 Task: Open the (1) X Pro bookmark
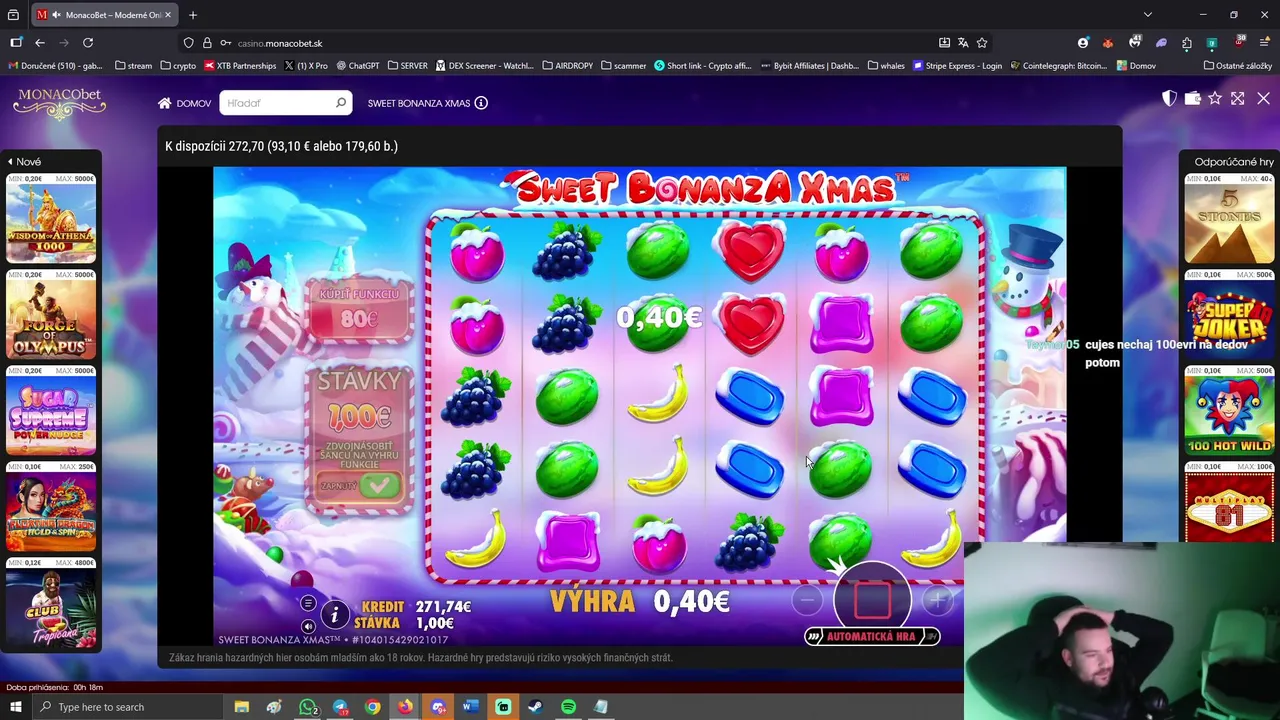306,66
